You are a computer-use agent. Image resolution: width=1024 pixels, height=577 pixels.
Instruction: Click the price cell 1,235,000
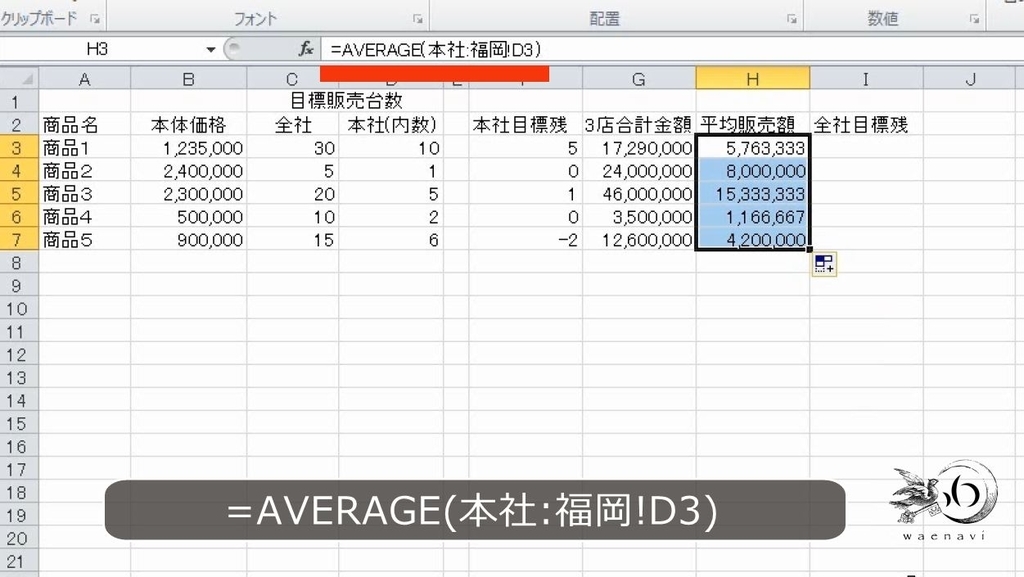189,148
